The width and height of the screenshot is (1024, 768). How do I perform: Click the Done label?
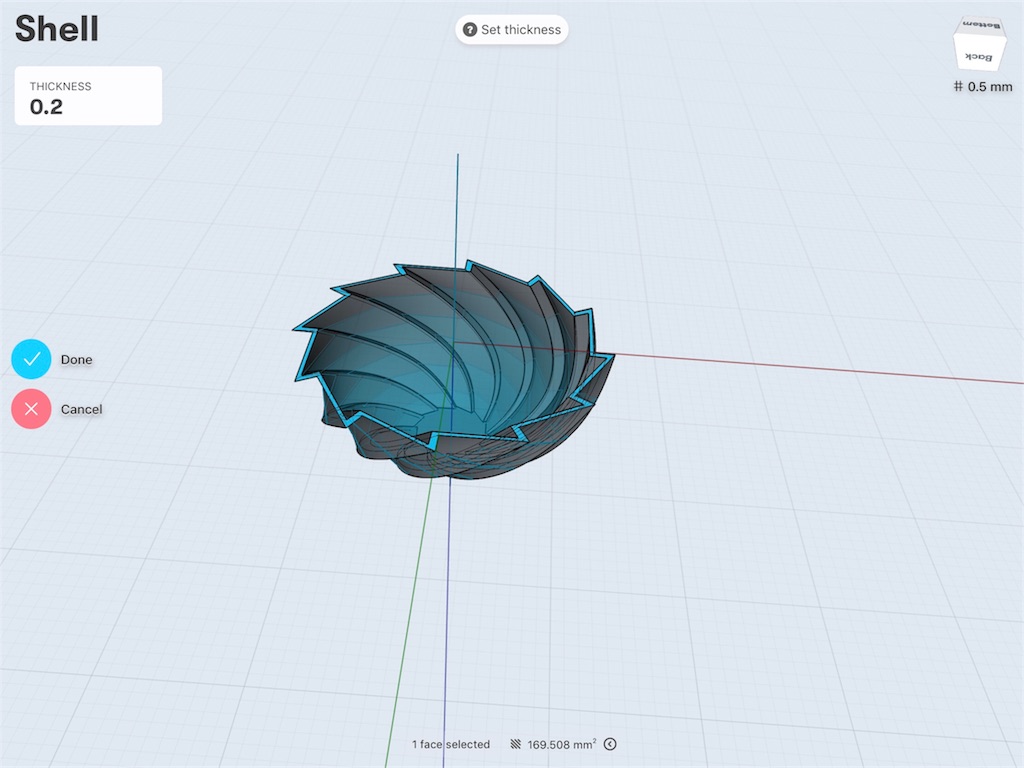(76, 359)
